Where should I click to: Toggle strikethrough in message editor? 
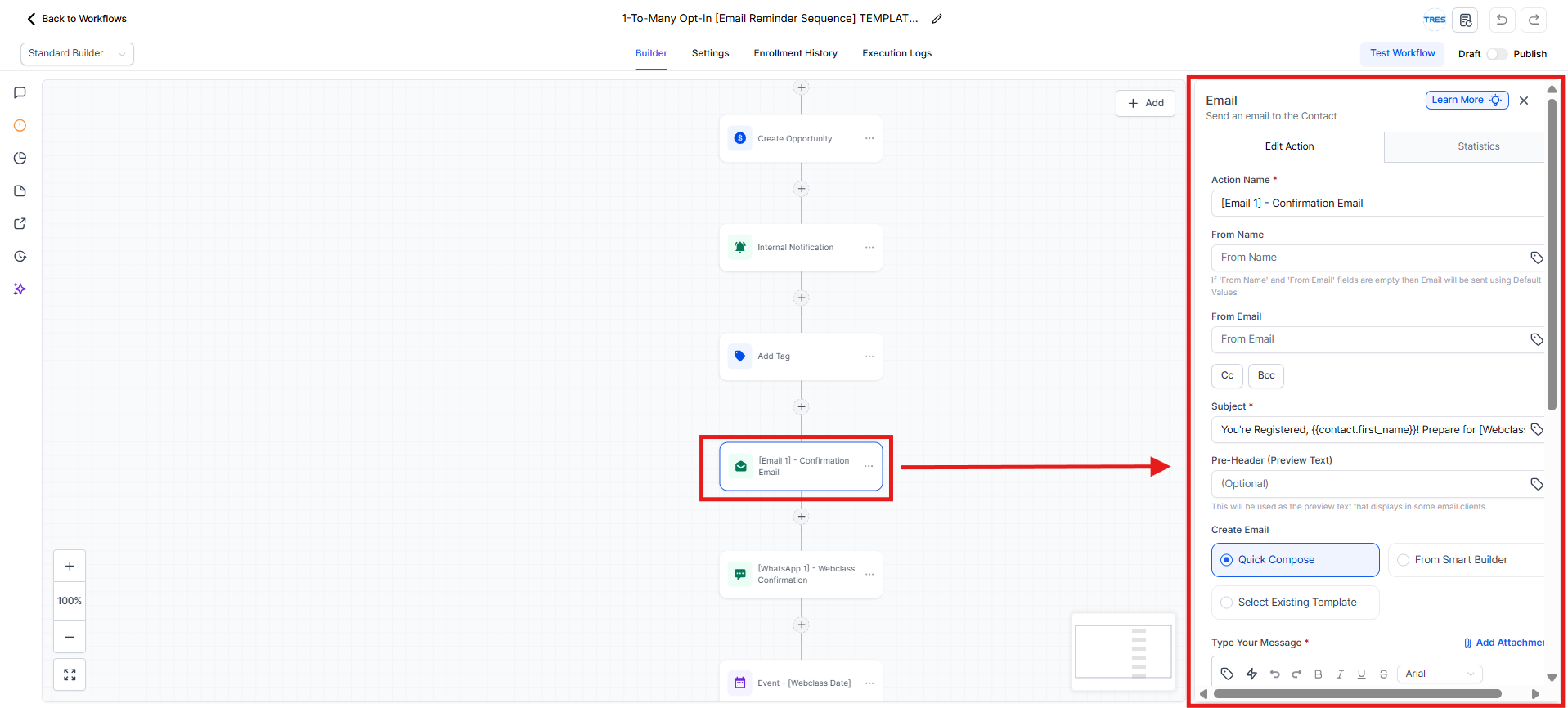pos(1383,674)
